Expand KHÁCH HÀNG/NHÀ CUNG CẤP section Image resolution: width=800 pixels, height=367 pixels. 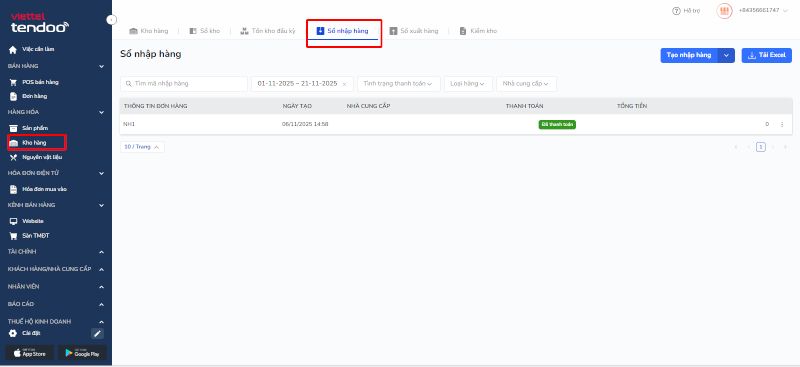point(102,270)
